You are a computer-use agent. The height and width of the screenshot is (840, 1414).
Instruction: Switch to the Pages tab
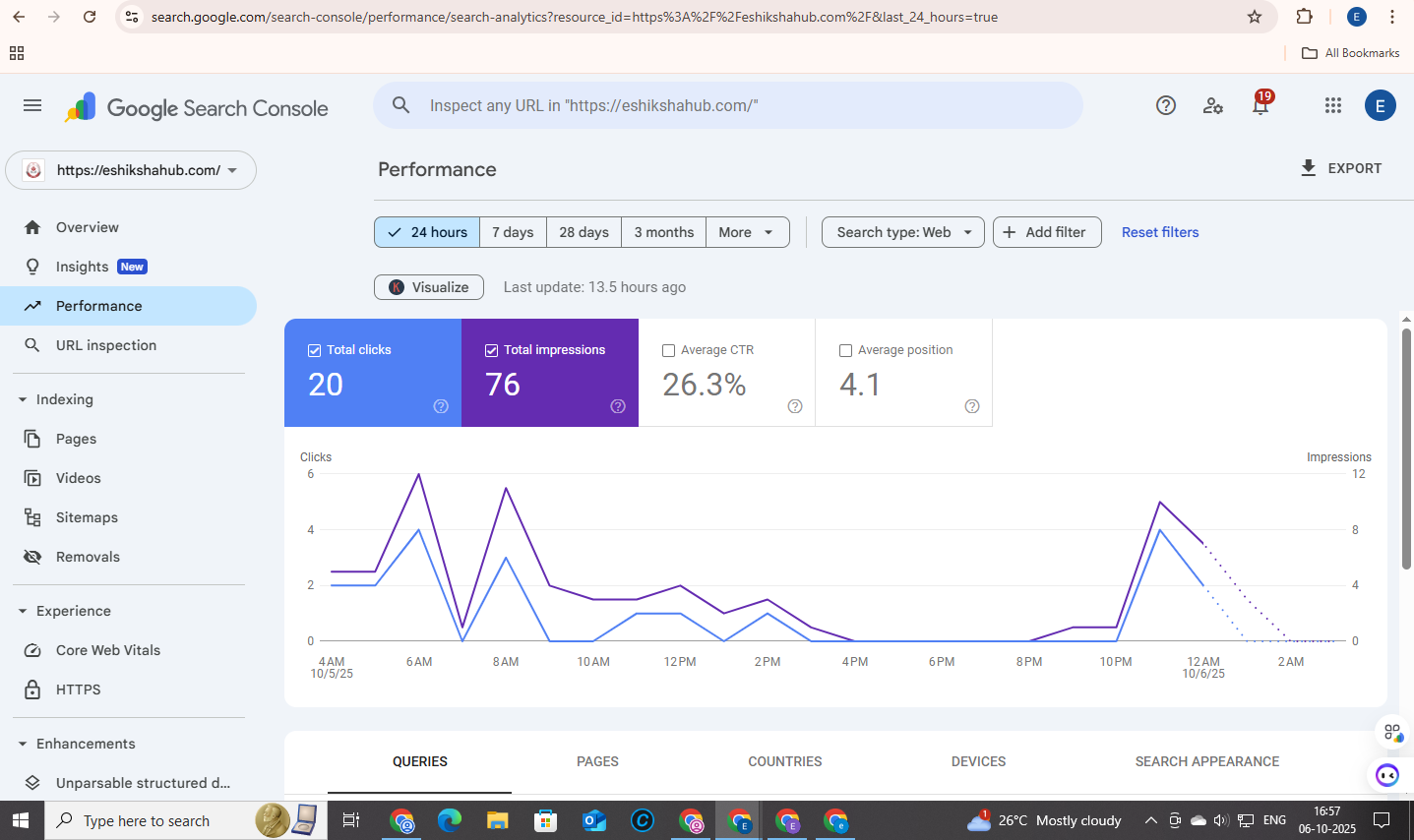click(597, 761)
